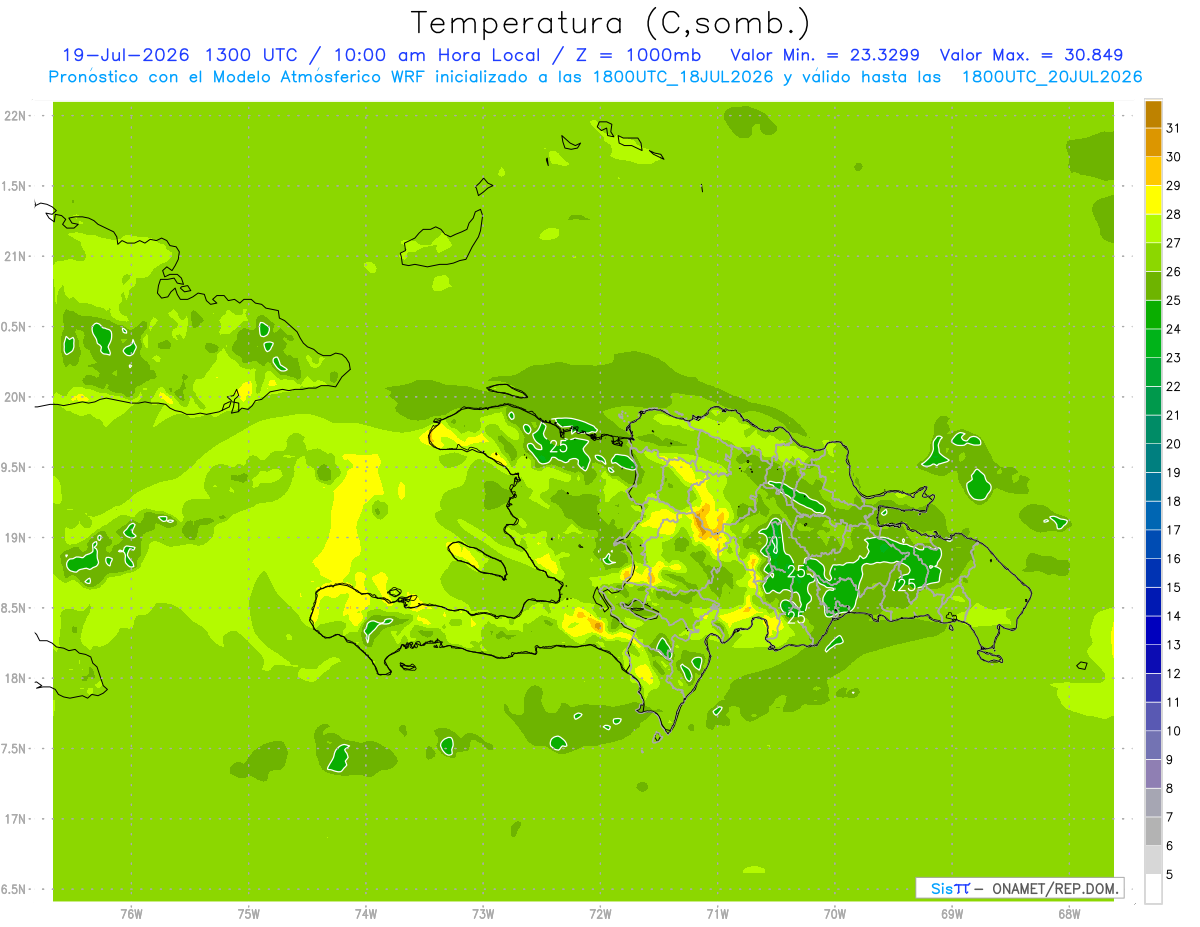Viewport: 1200px width, 927px height.
Task: Click the '76W' longitude axis label
Action: point(131,913)
